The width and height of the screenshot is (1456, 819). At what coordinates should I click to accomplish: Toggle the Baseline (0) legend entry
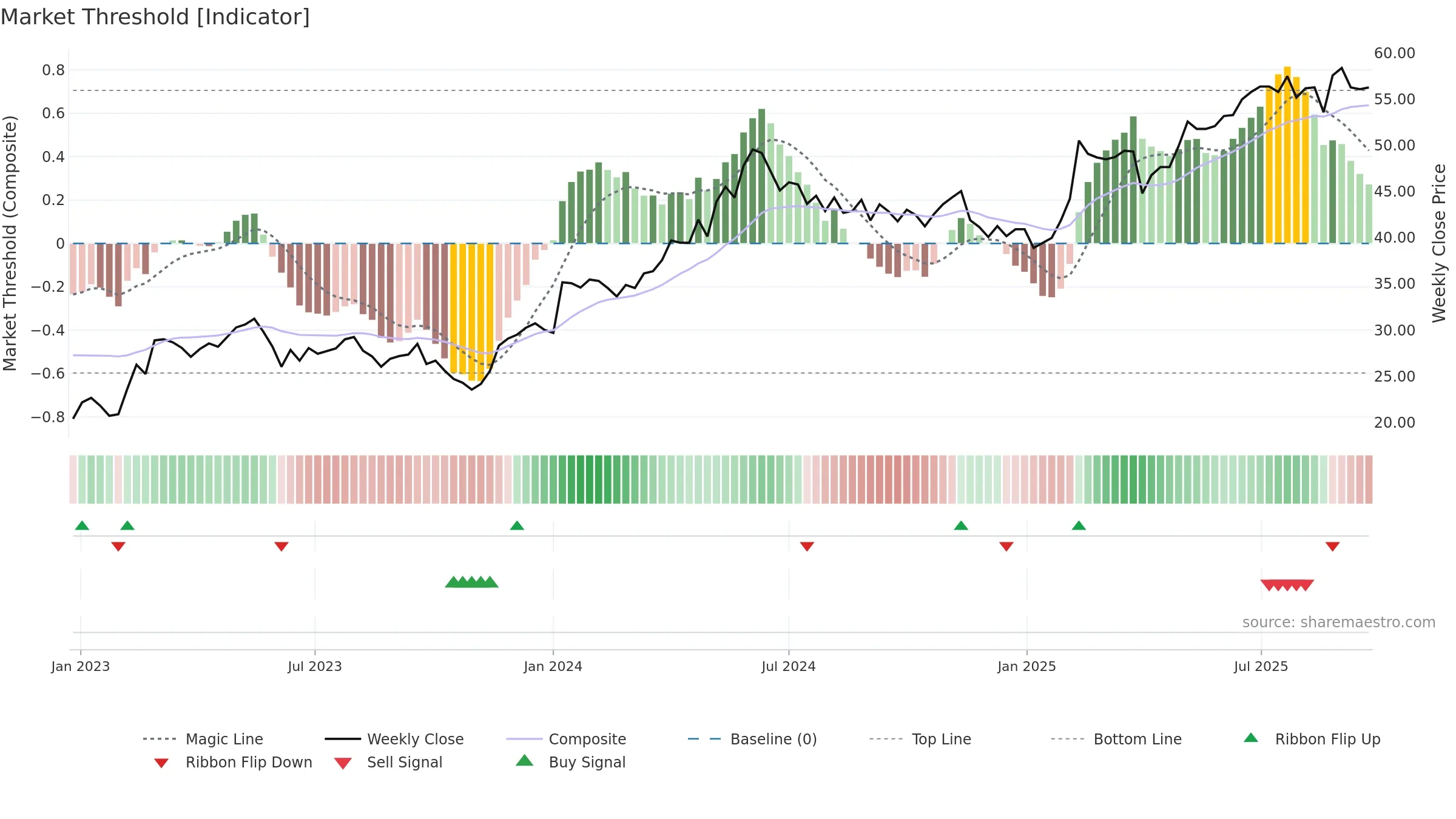click(x=752, y=739)
